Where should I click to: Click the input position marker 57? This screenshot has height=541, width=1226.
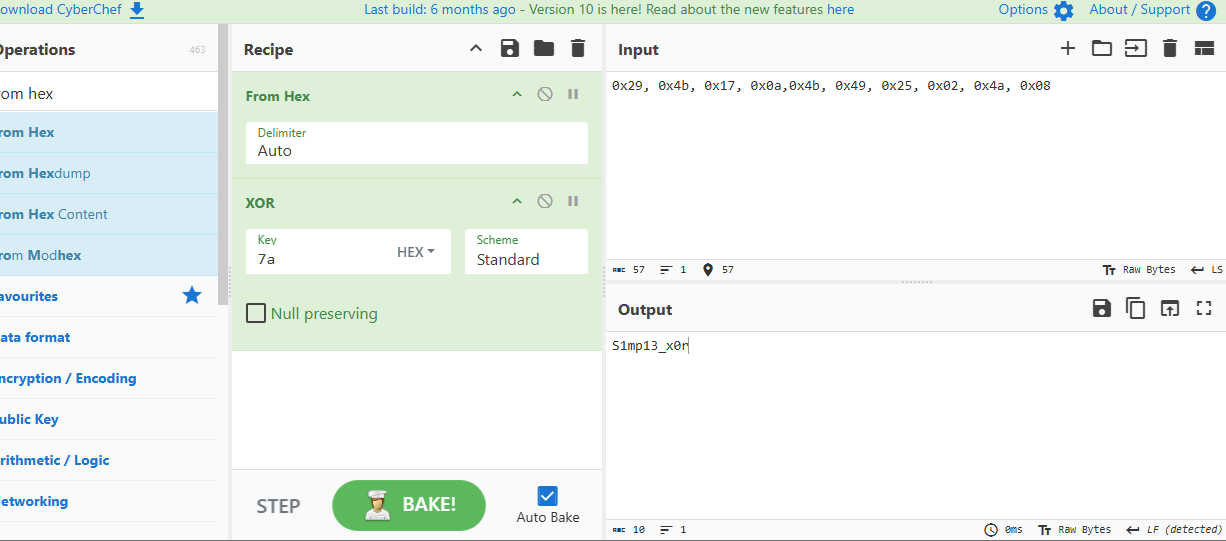718,270
